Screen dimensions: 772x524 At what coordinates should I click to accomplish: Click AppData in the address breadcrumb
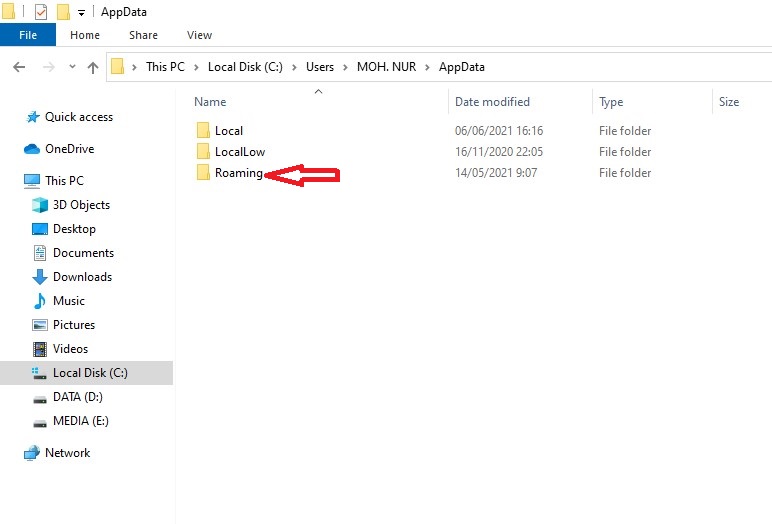(462, 66)
